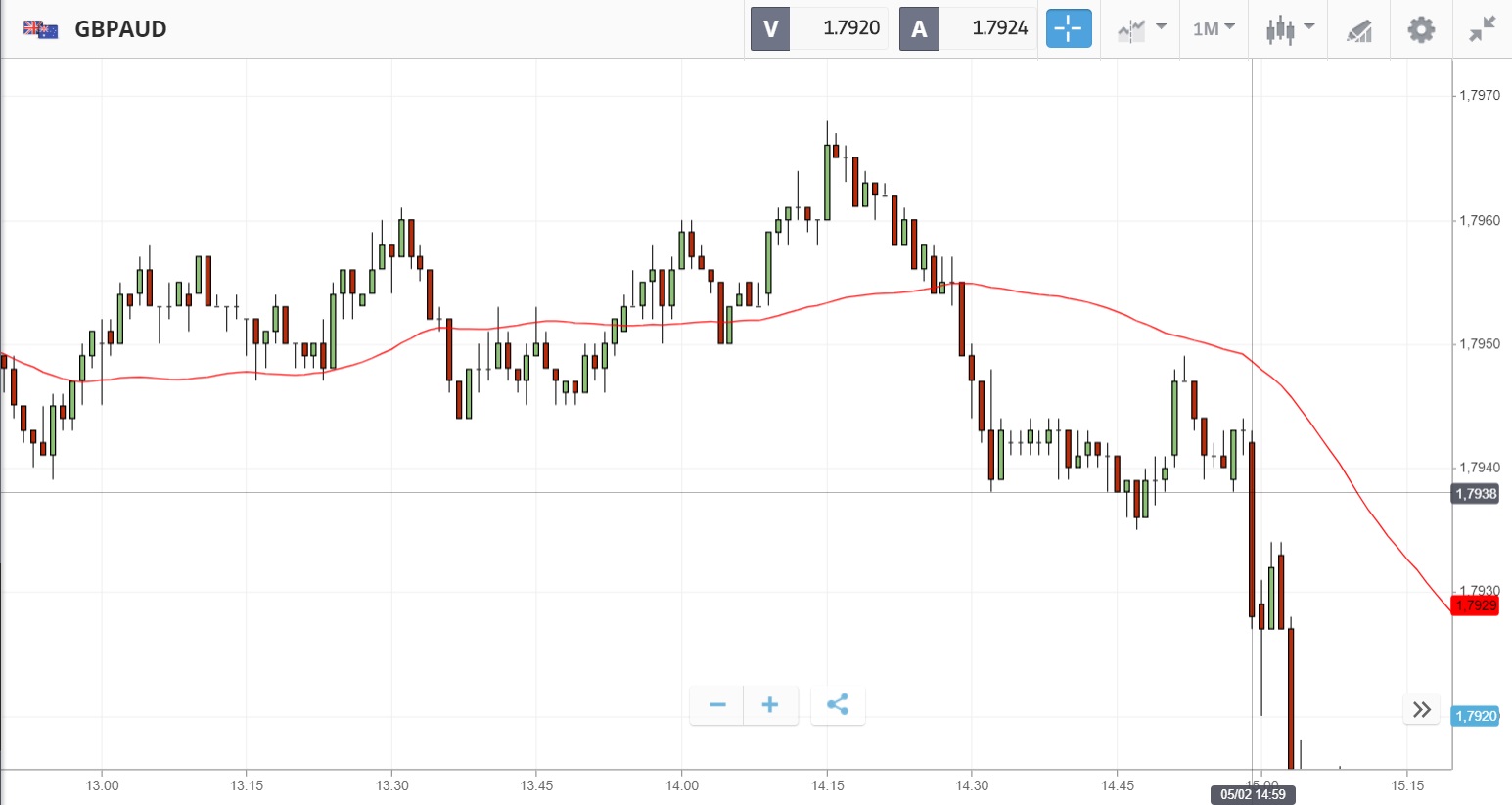Open the drawing tools icon
The image size is (1512, 805).
(1359, 30)
